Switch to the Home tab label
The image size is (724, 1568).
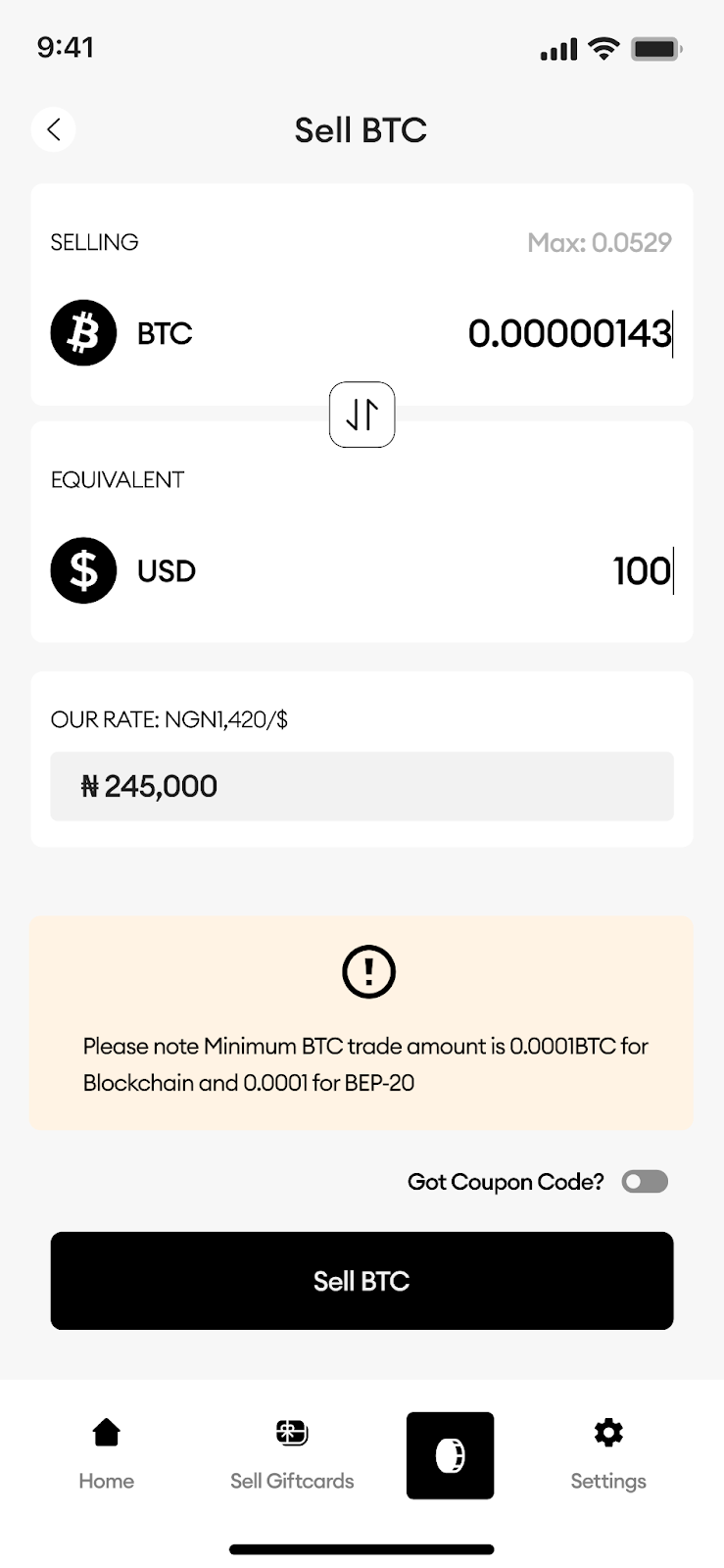[x=106, y=1481]
